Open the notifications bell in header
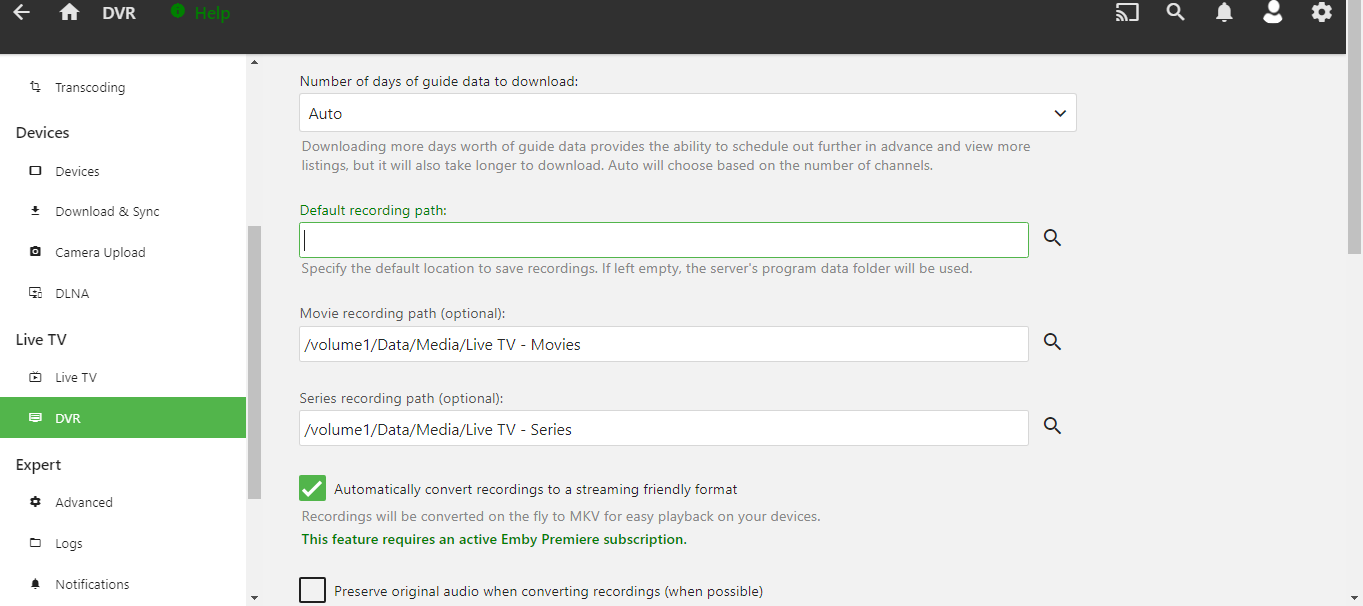Screen dimensions: 1363x606 click(1224, 13)
